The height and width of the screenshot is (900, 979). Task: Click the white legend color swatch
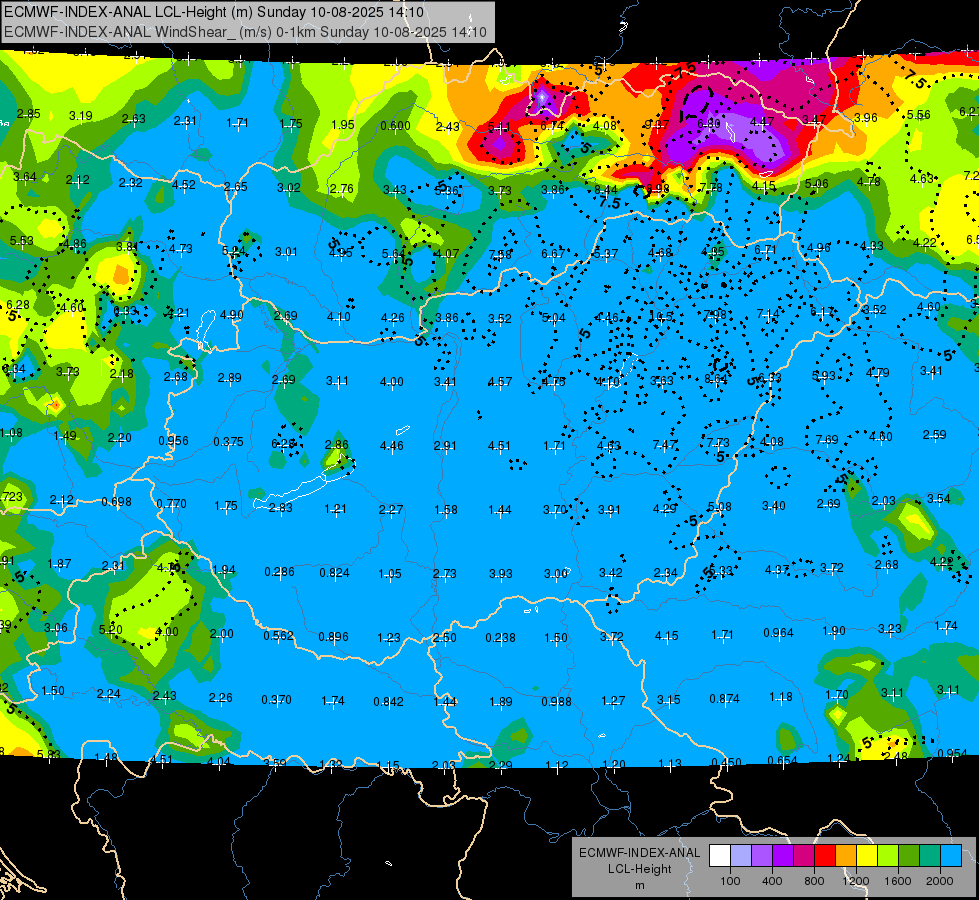coord(720,856)
